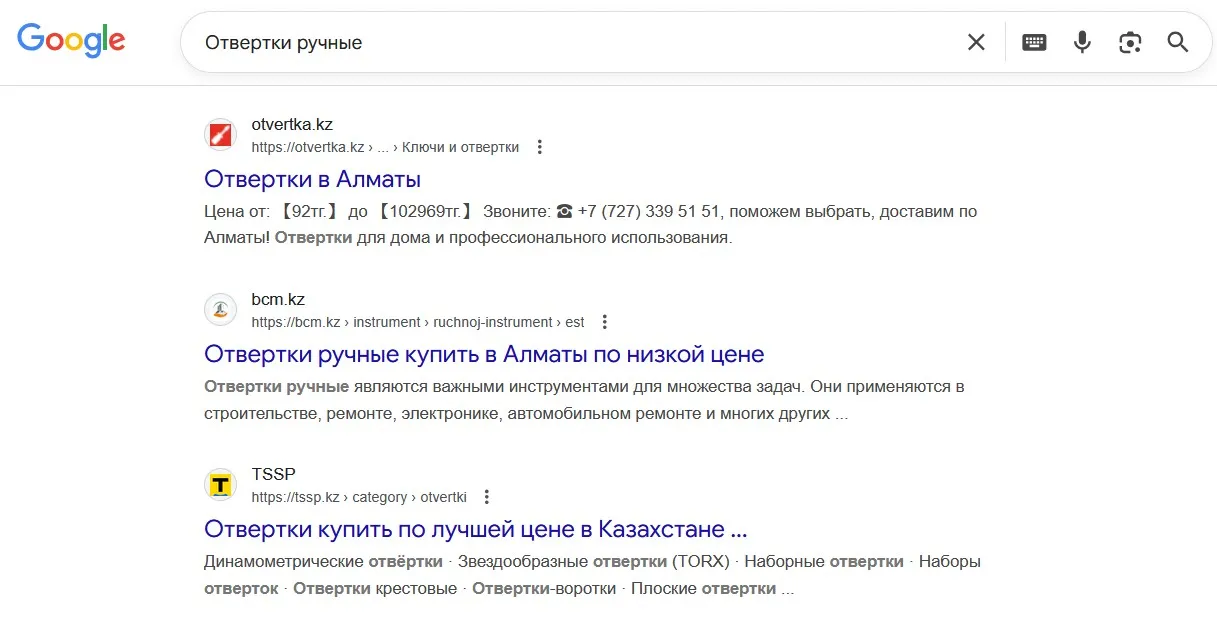Start voice search with microphone
Screen dimensions: 1217x631
tap(1082, 42)
